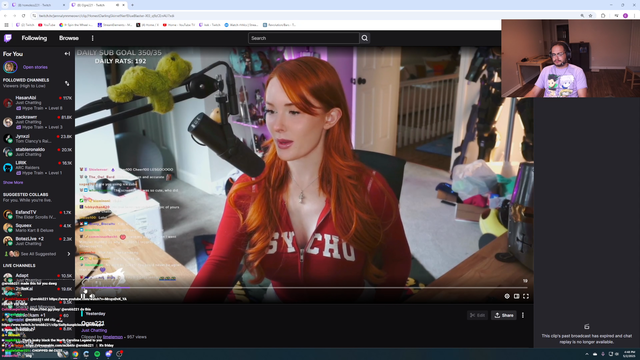The height and width of the screenshot is (360, 640).
Task: Open the stableronaldo channel
Action: pyautogui.click(x=37, y=152)
